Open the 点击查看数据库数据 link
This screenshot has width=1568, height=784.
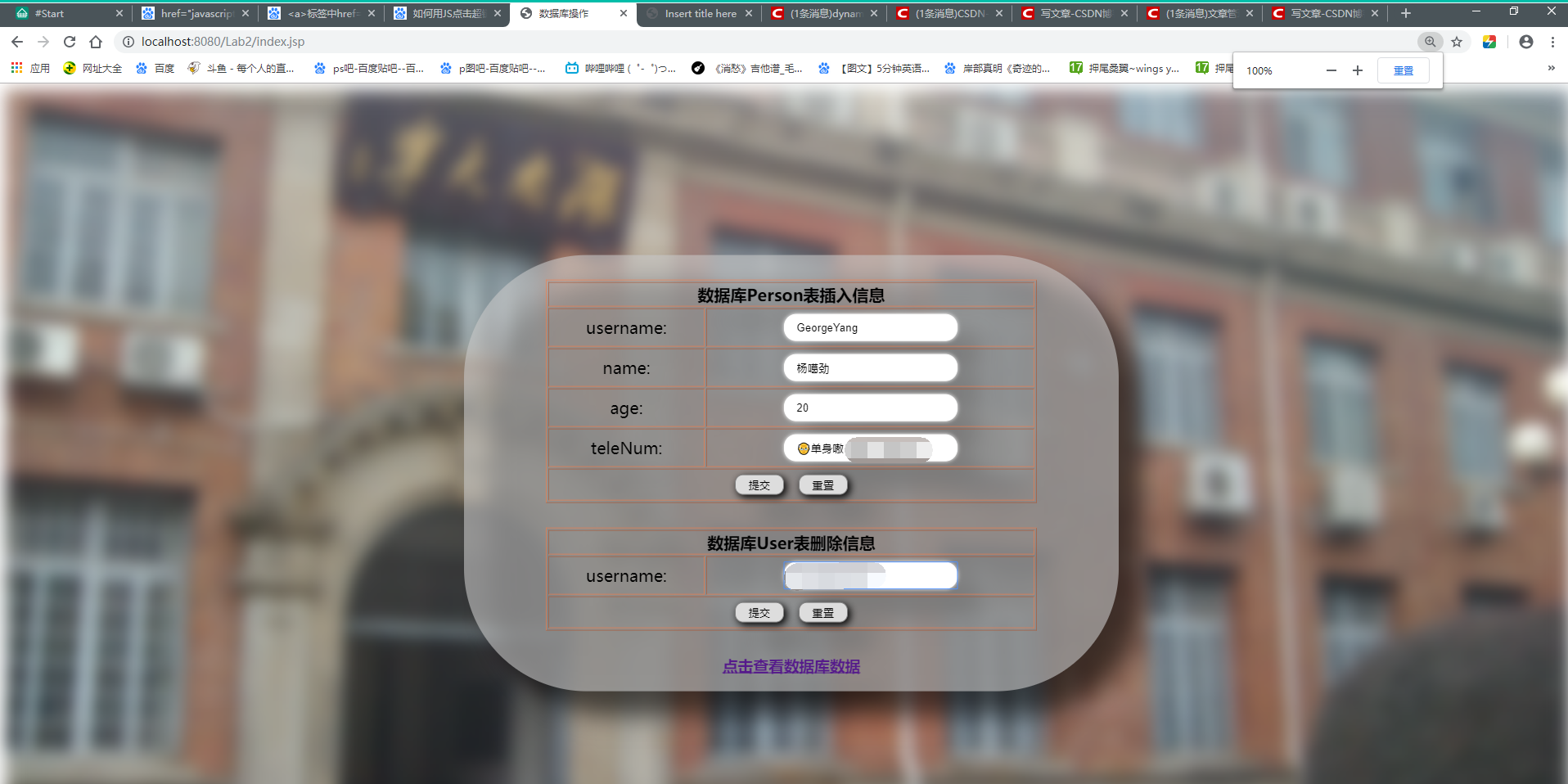(x=791, y=666)
